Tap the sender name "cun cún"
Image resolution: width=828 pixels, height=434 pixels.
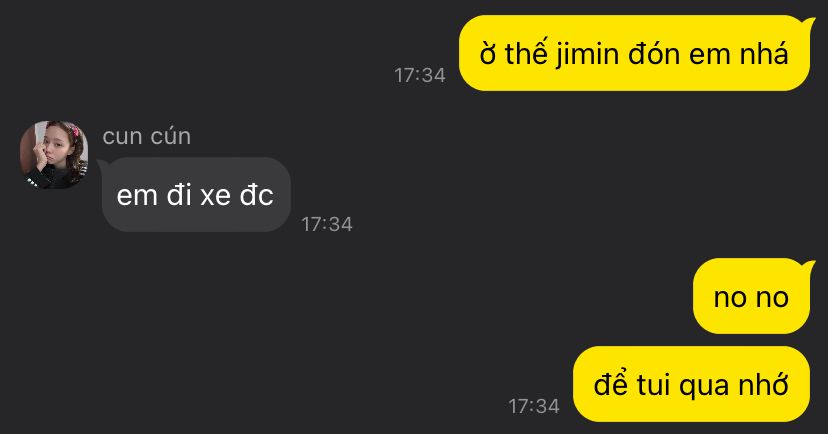tap(147, 136)
